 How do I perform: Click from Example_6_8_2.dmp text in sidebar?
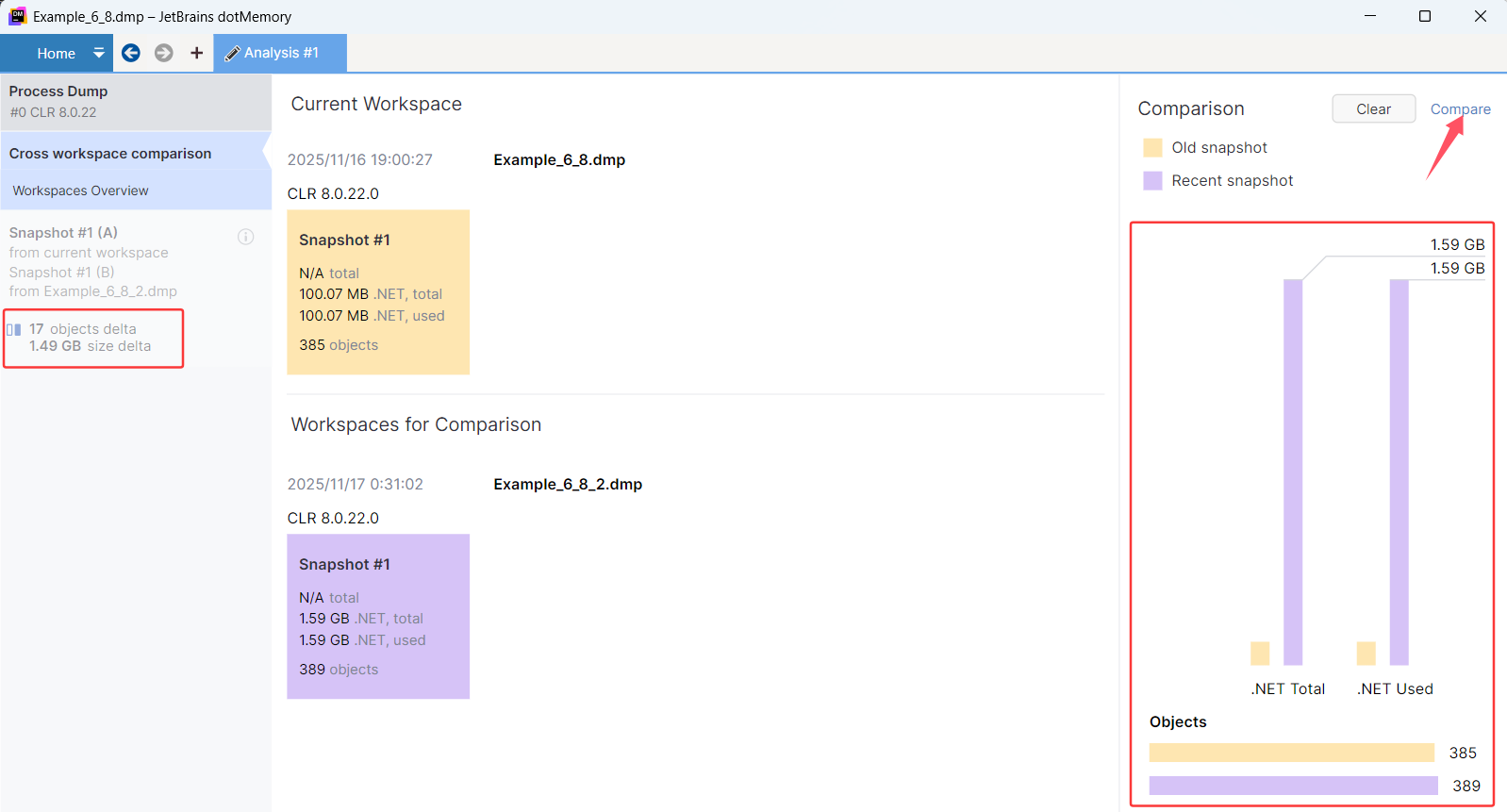(93, 291)
